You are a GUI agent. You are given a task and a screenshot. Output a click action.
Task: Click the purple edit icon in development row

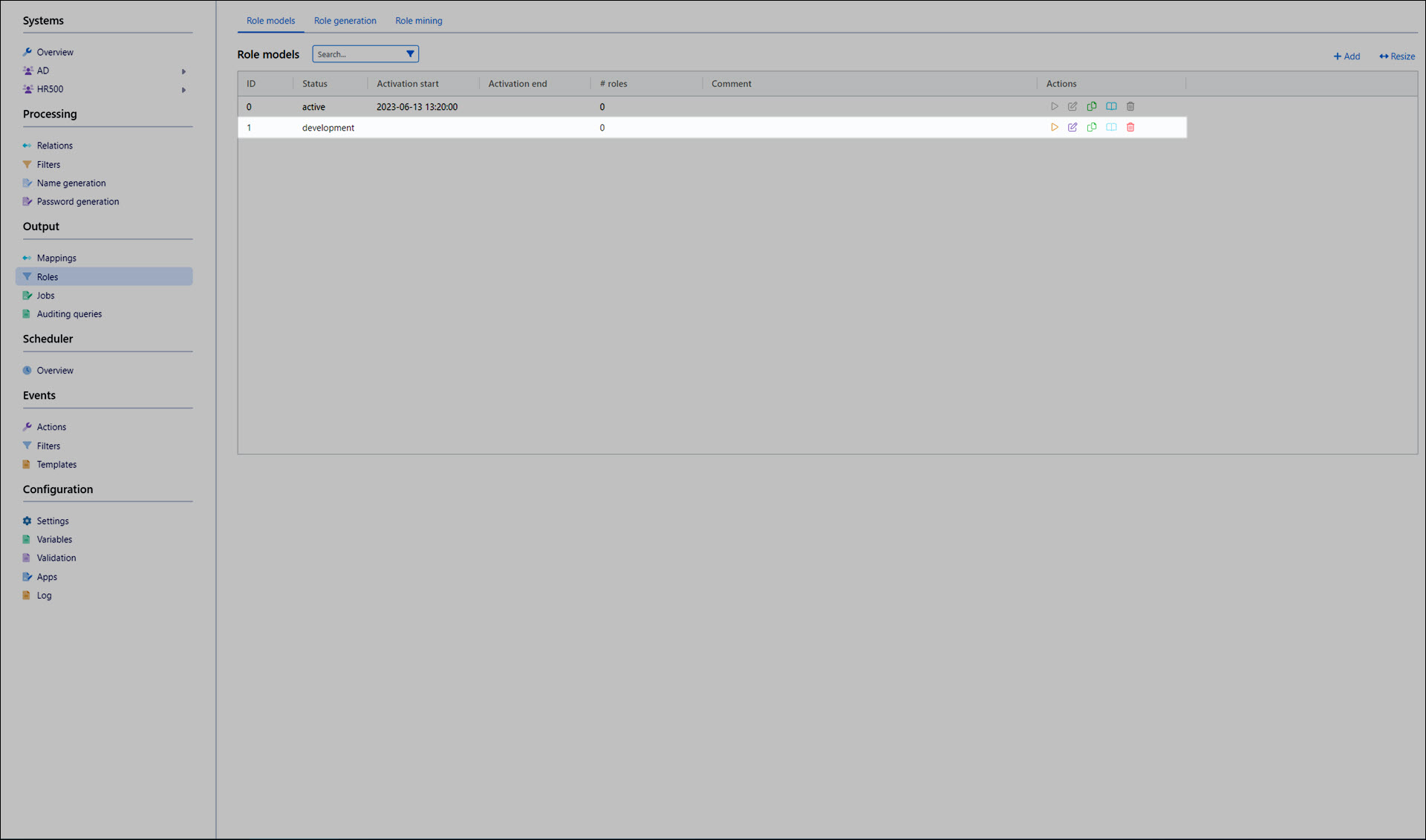click(1072, 128)
